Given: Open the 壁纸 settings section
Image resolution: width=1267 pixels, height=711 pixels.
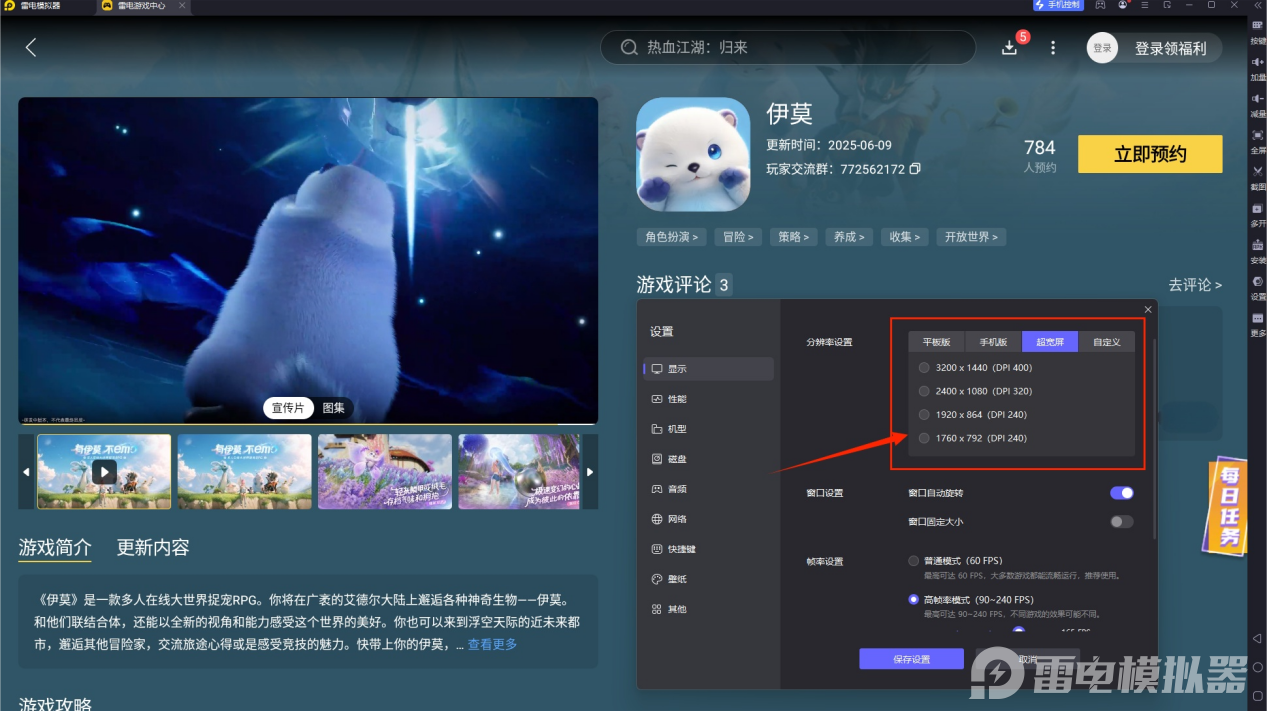Looking at the screenshot, I should (709, 579).
